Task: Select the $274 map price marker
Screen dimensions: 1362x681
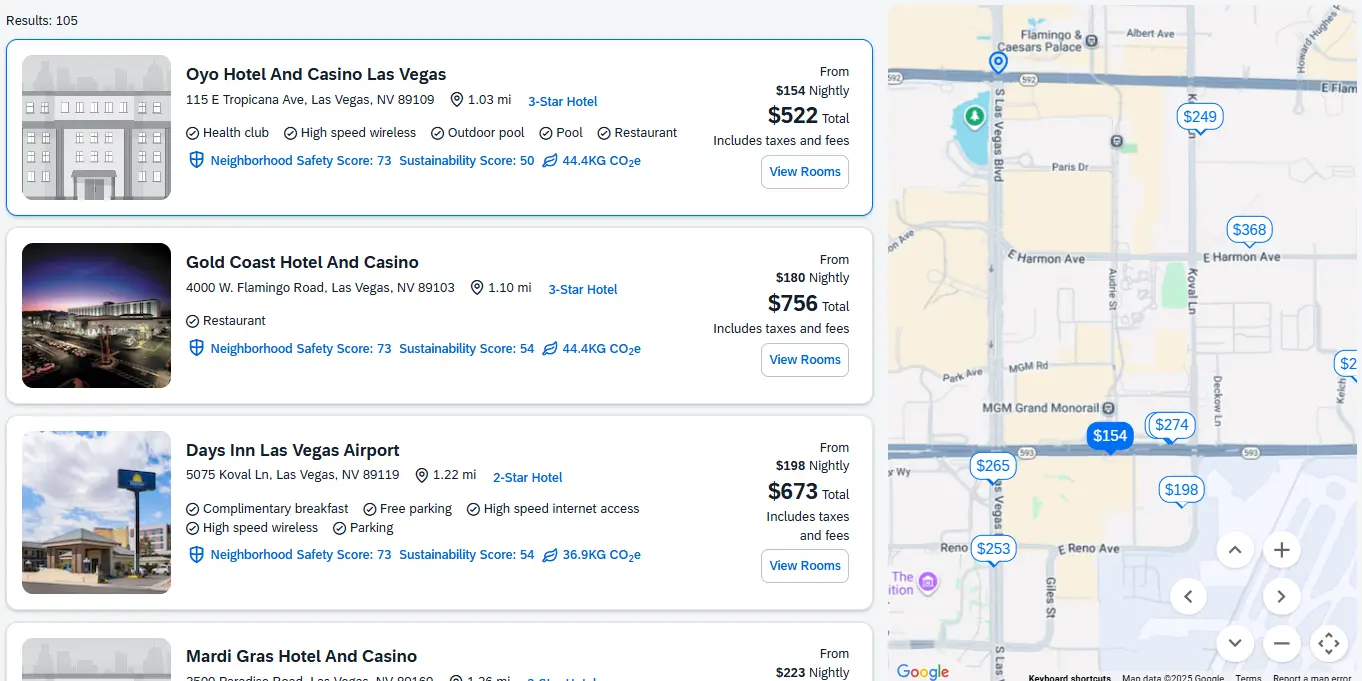Action: (x=1172, y=425)
